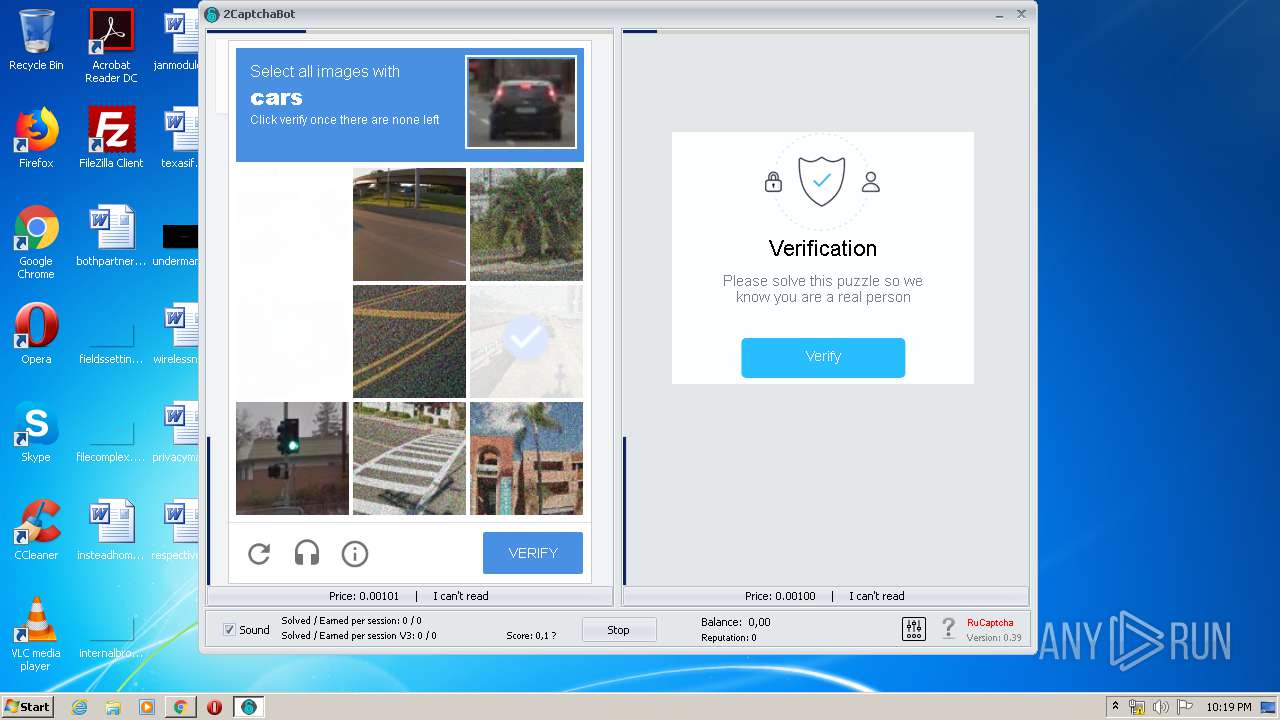The image size is (1280, 720).
Task: Deselect the checked captcha tile
Action: pos(526,341)
